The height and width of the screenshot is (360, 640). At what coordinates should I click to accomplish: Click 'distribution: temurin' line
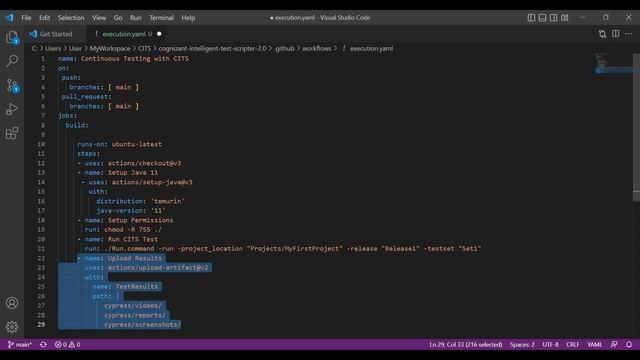(140, 201)
